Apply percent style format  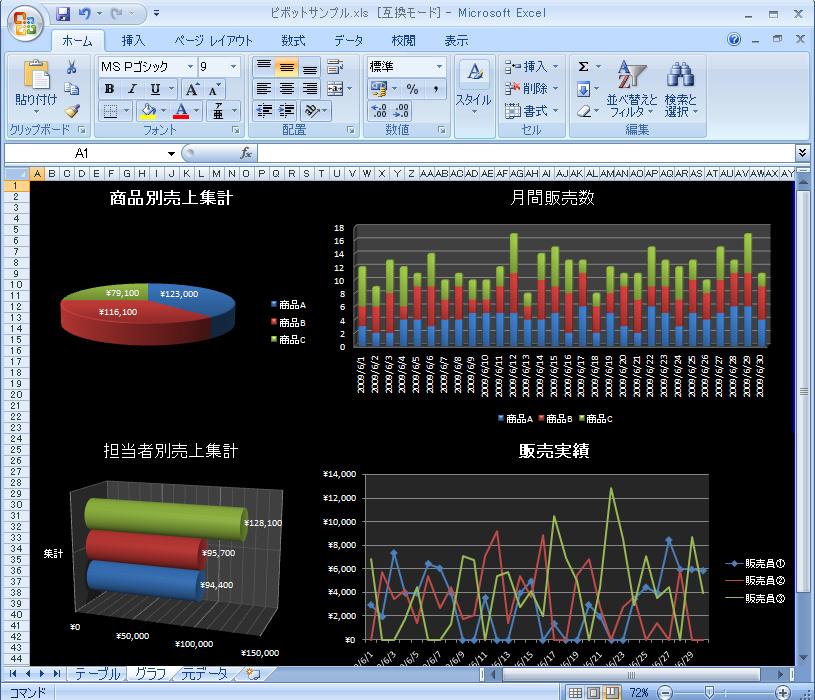point(412,89)
